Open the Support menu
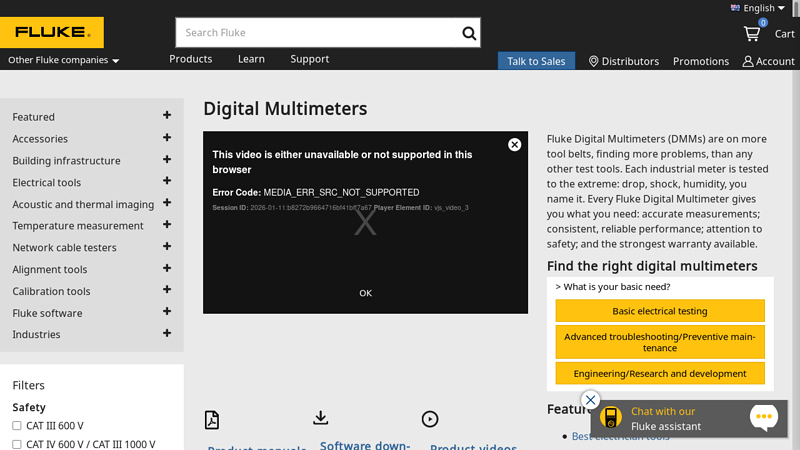This screenshot has height=450, width=800. (310, 59)
